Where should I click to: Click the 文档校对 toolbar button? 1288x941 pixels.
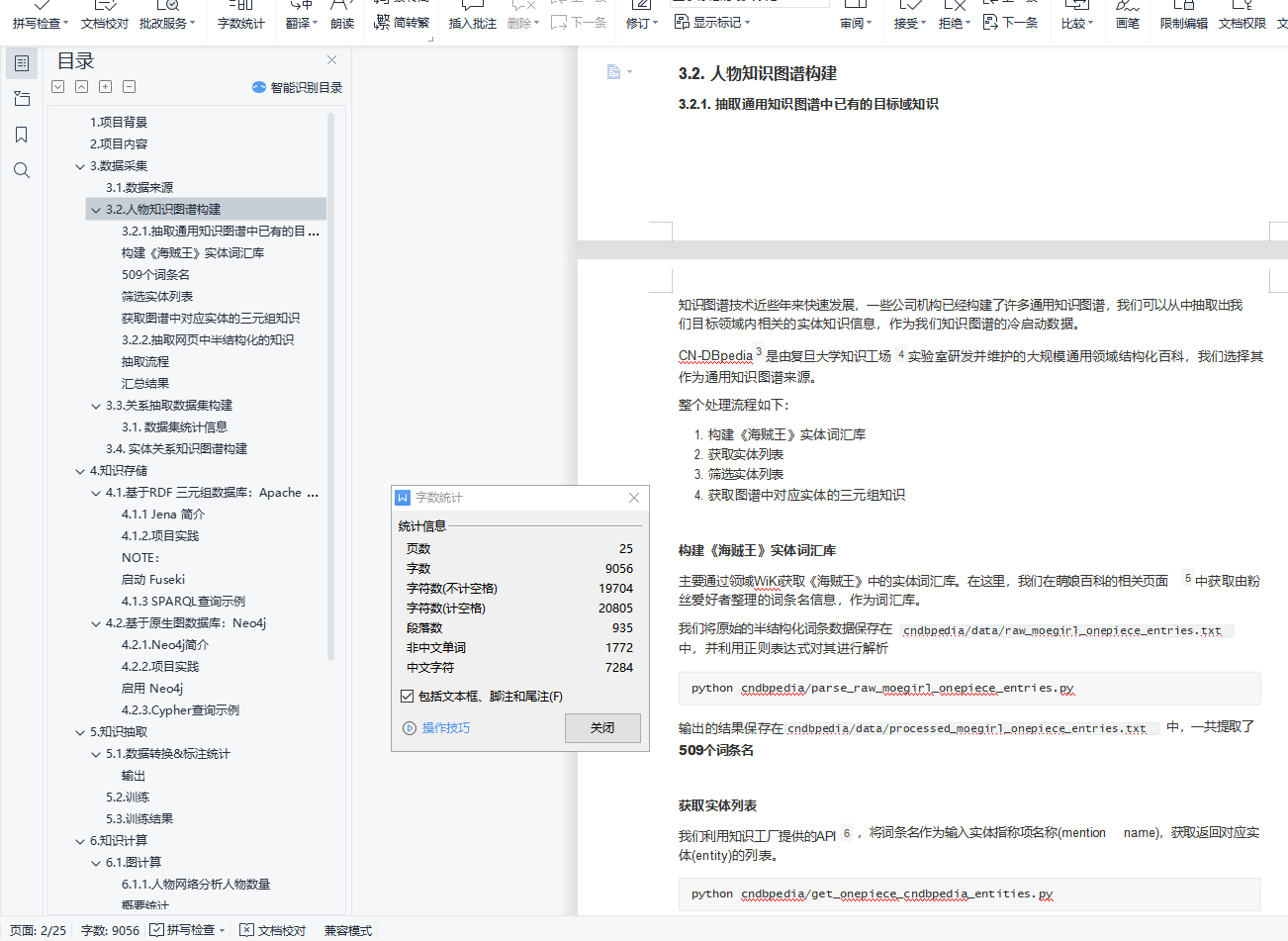click(105, 16)
